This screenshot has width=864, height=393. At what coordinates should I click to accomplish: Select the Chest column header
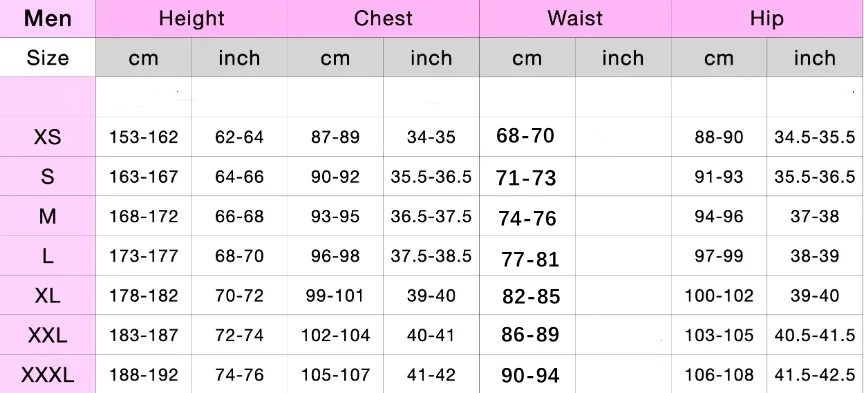383,19
